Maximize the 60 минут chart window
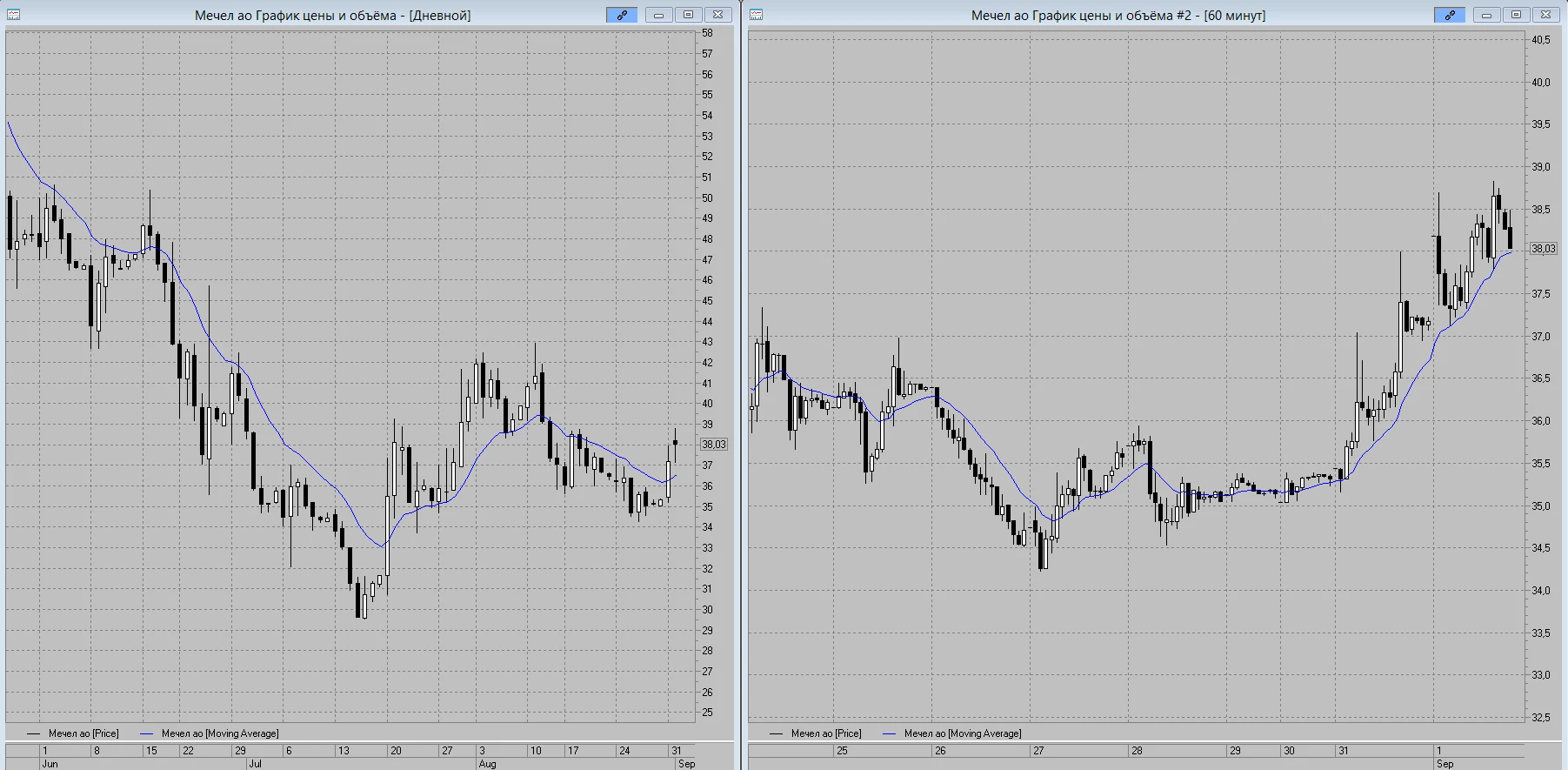Screen dimensions: 1568x770 pyautogui.click(x=1516, y=15)
